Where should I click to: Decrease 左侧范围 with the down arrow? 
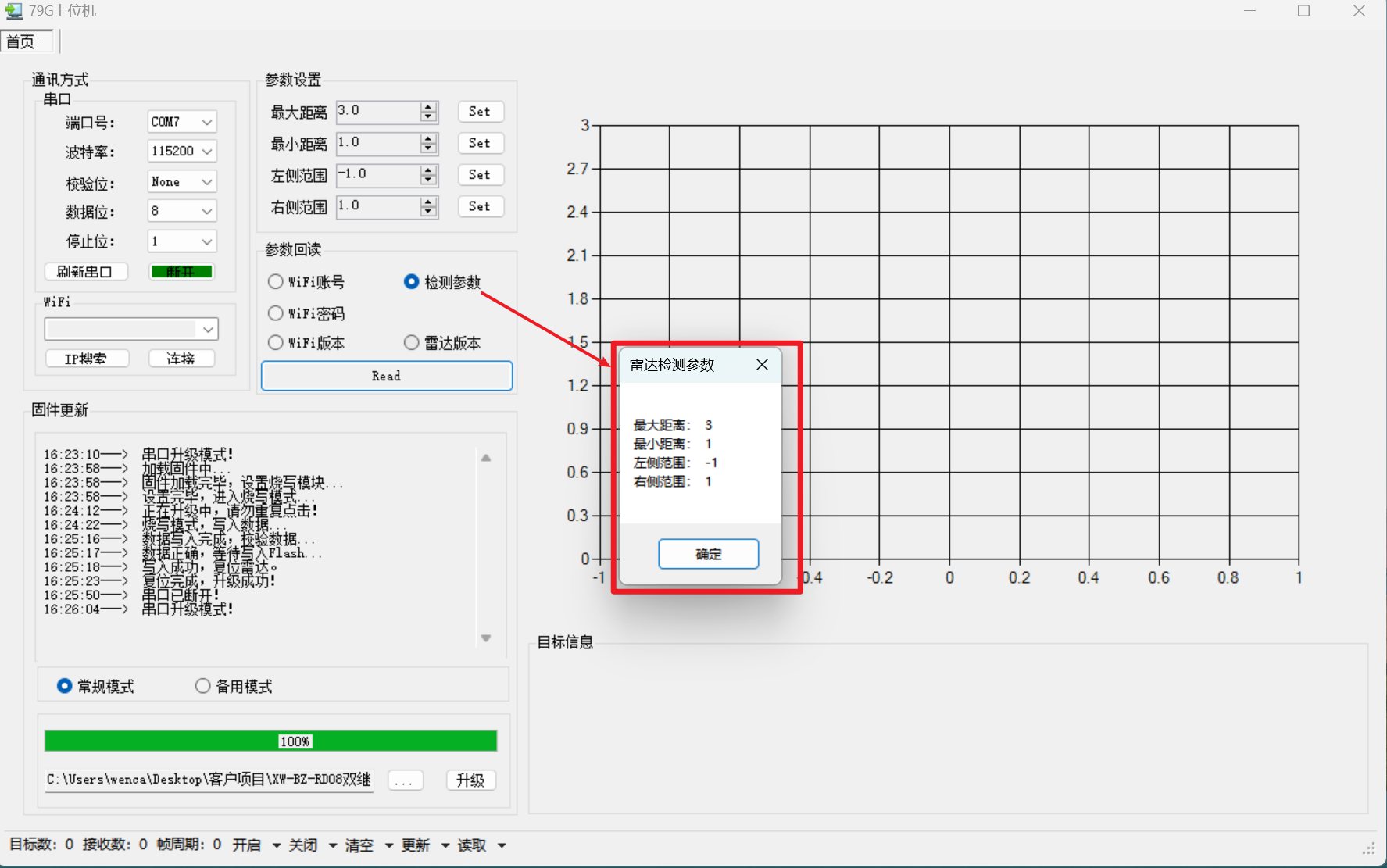point(428,180)
